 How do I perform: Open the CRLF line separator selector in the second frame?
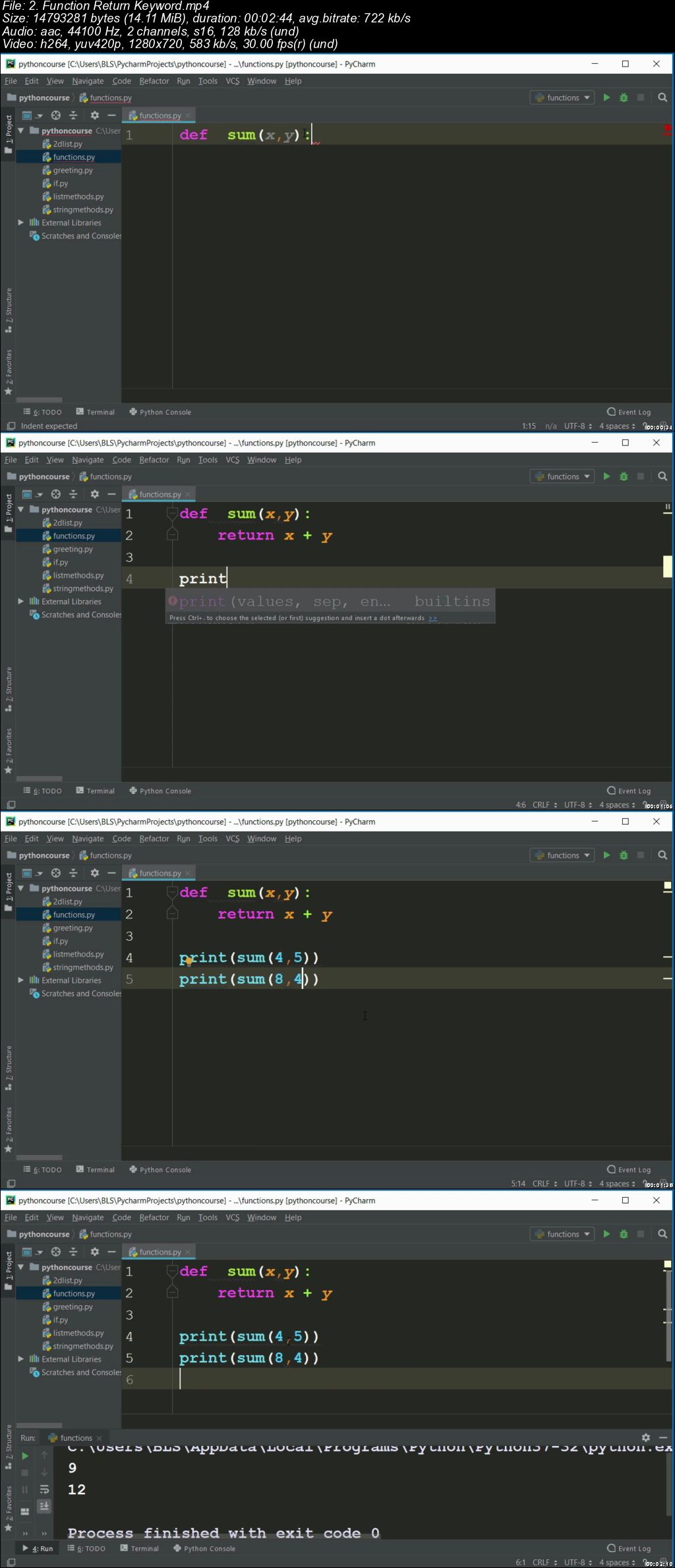(545, 805)
